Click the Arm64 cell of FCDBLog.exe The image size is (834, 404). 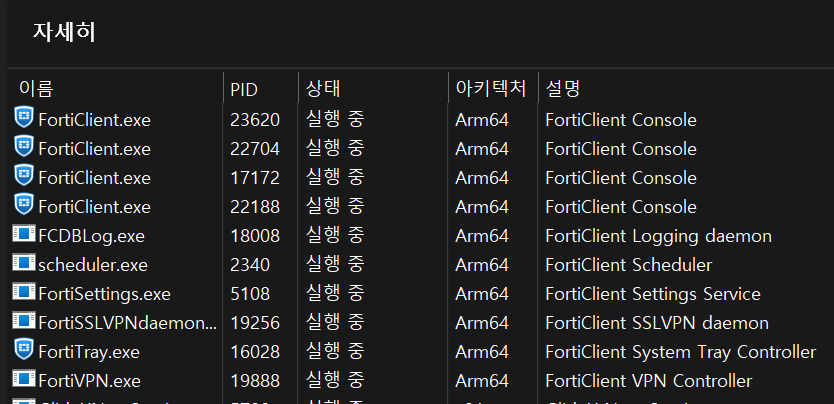pyautogui.click(x=482, y=236)
